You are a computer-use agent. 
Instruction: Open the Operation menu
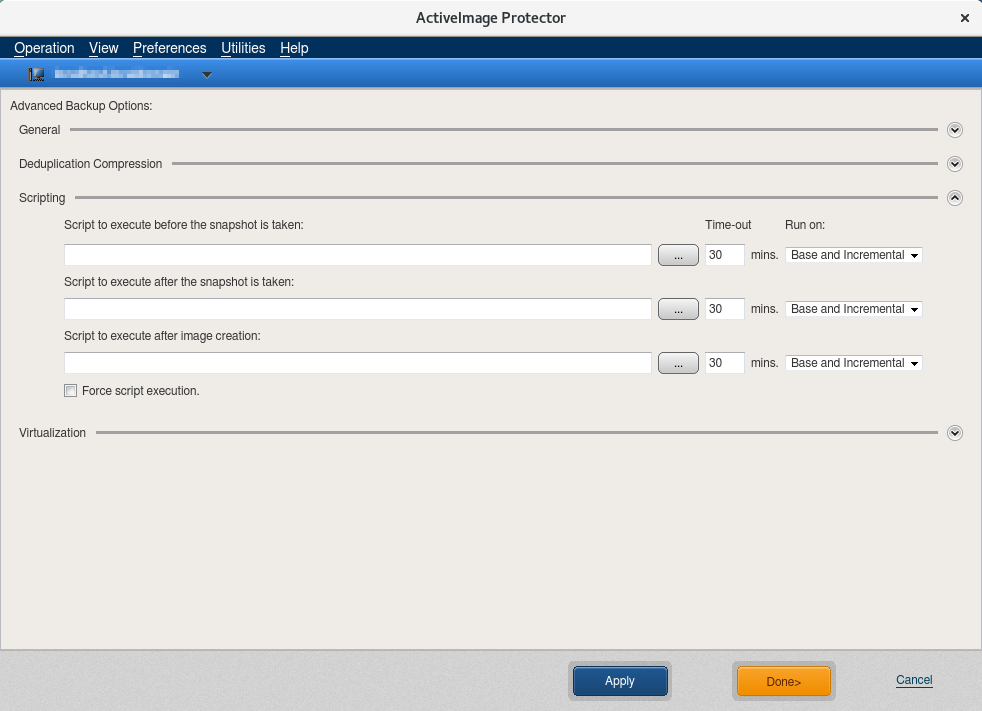(x=44, y=48)
